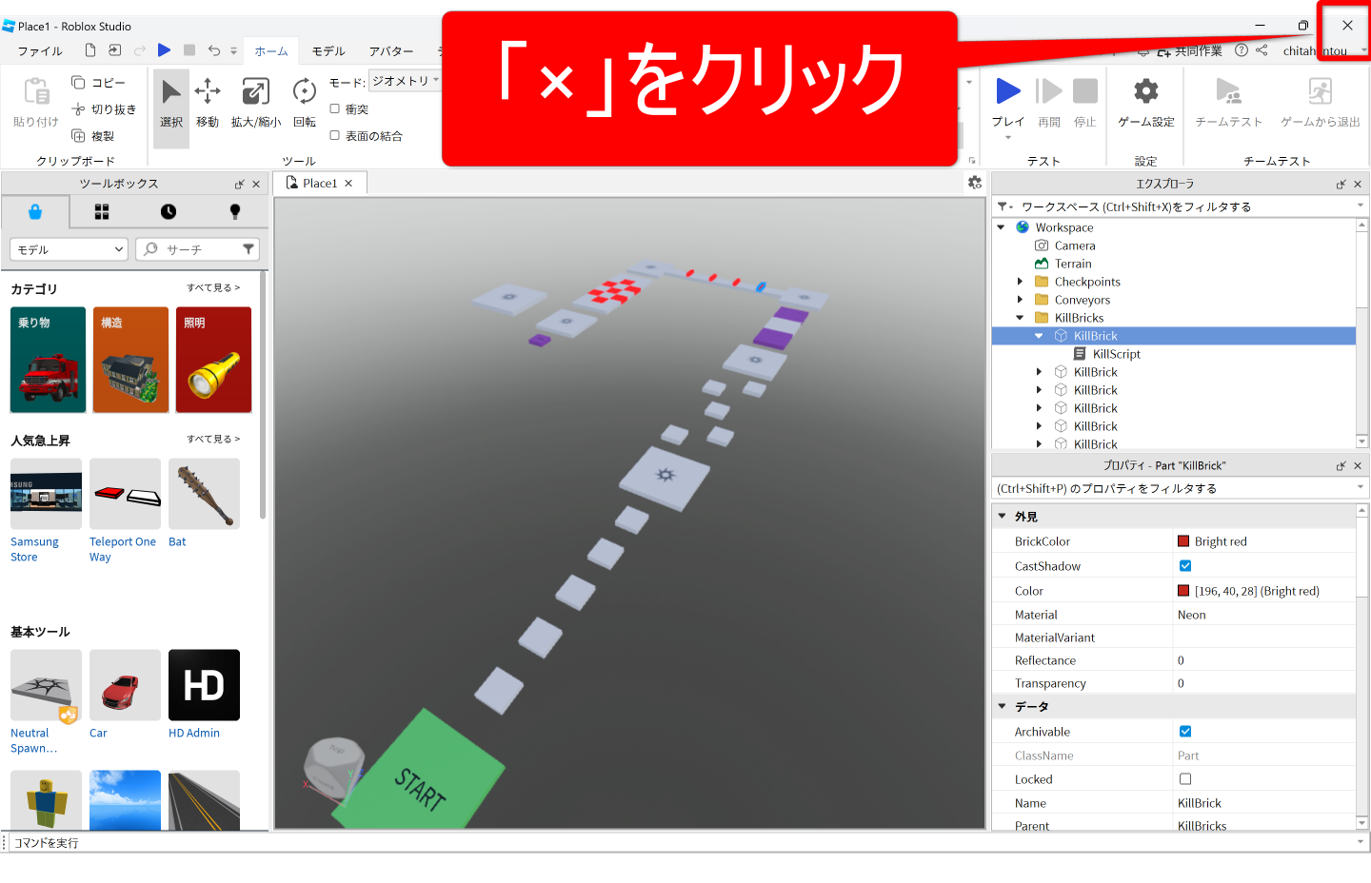Open Toolbox inventory grid tab

pos(102,211)
